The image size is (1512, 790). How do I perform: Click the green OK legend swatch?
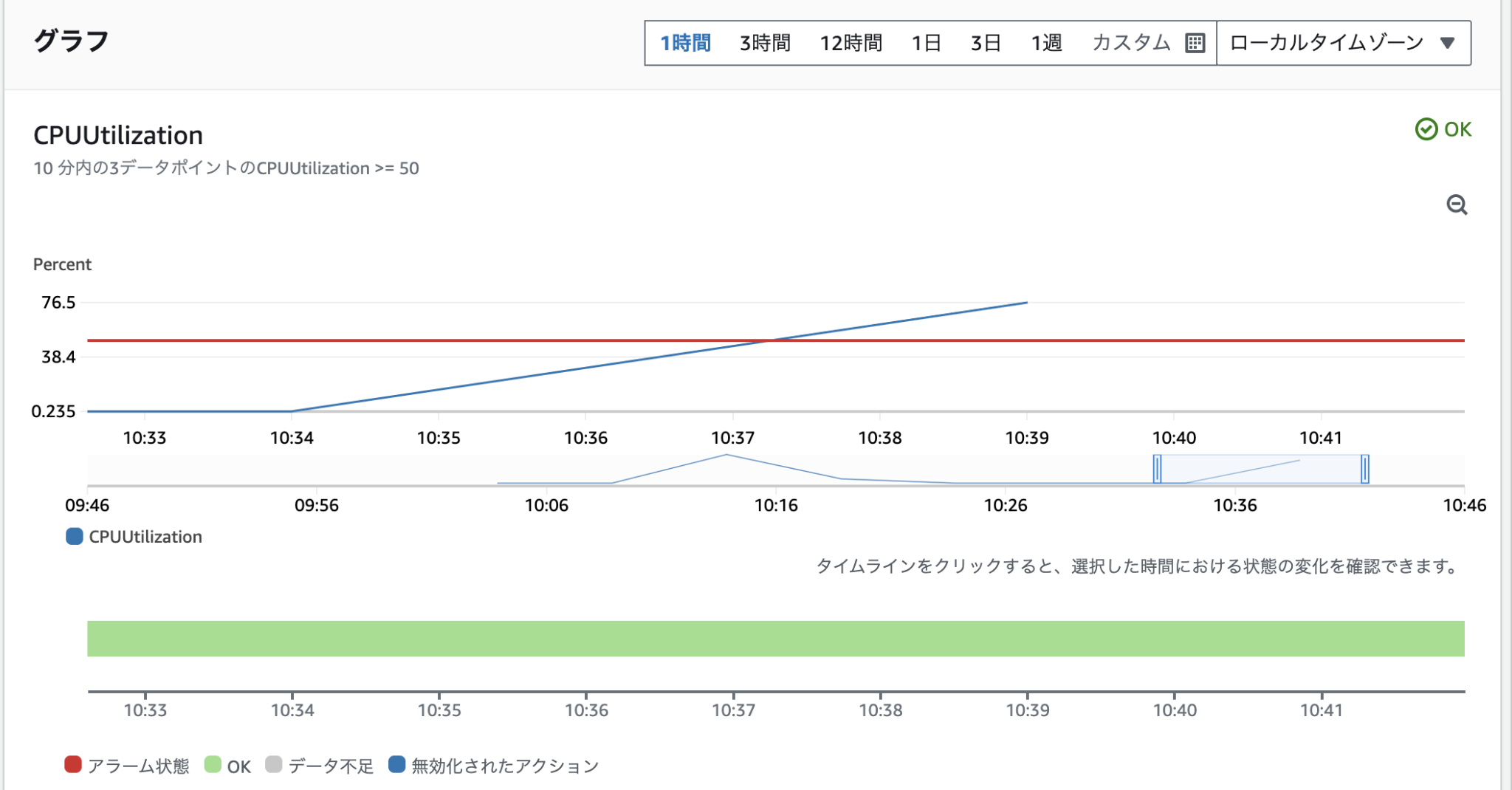click(213, 766)
